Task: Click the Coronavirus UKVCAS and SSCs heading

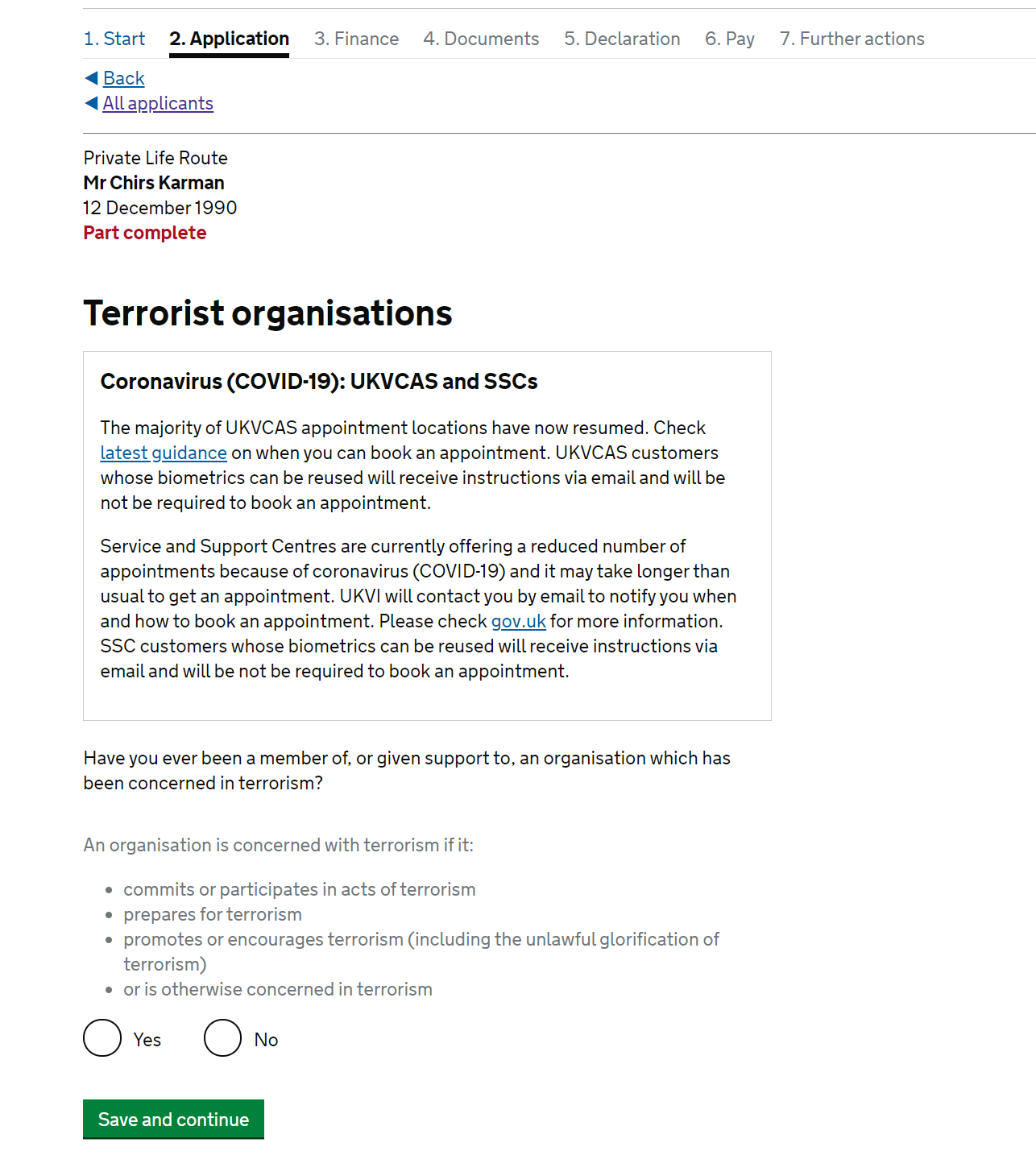Action: click(x=319, y=382)
